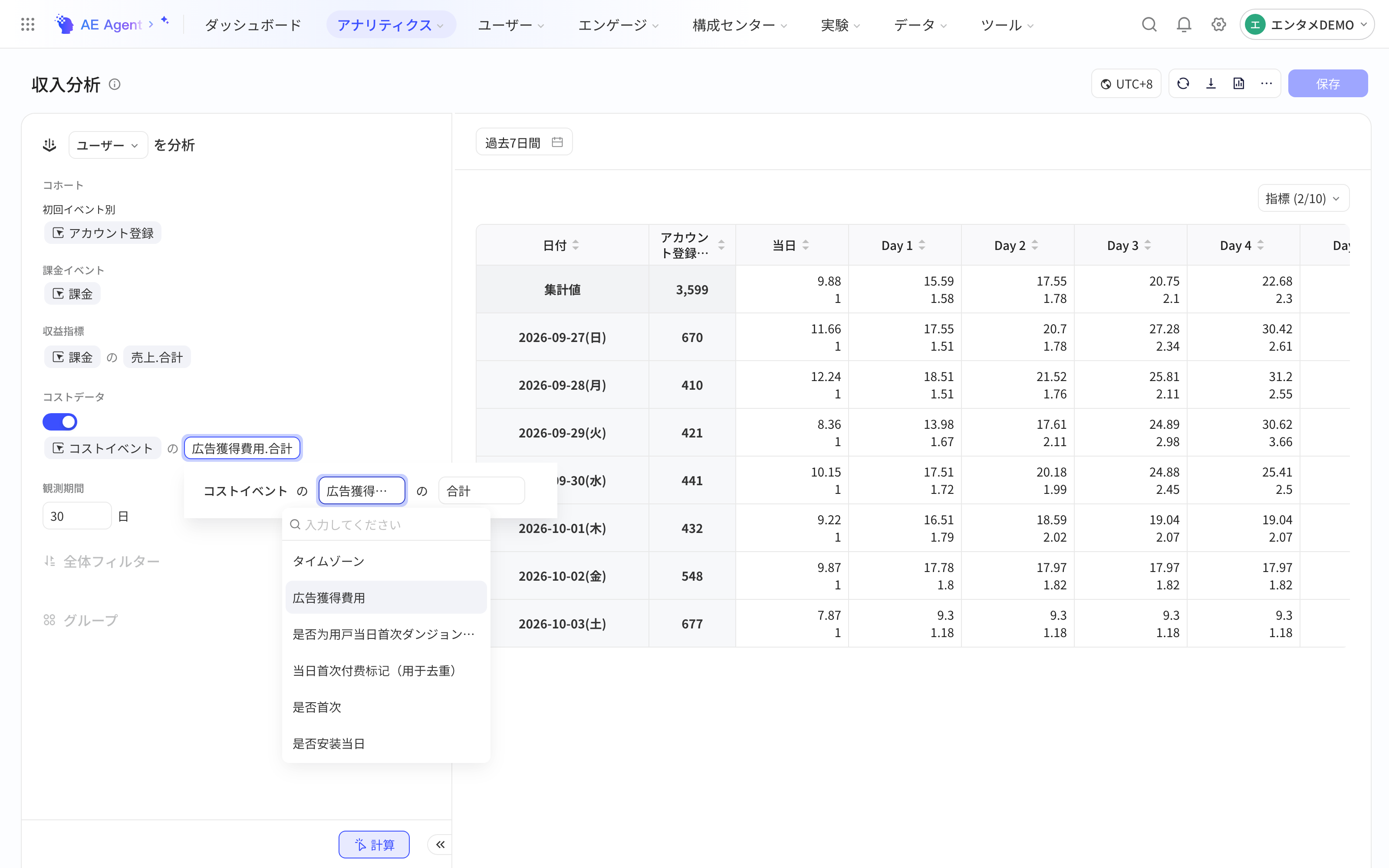Open the settings gear icon

click(x=1218, y=25)
